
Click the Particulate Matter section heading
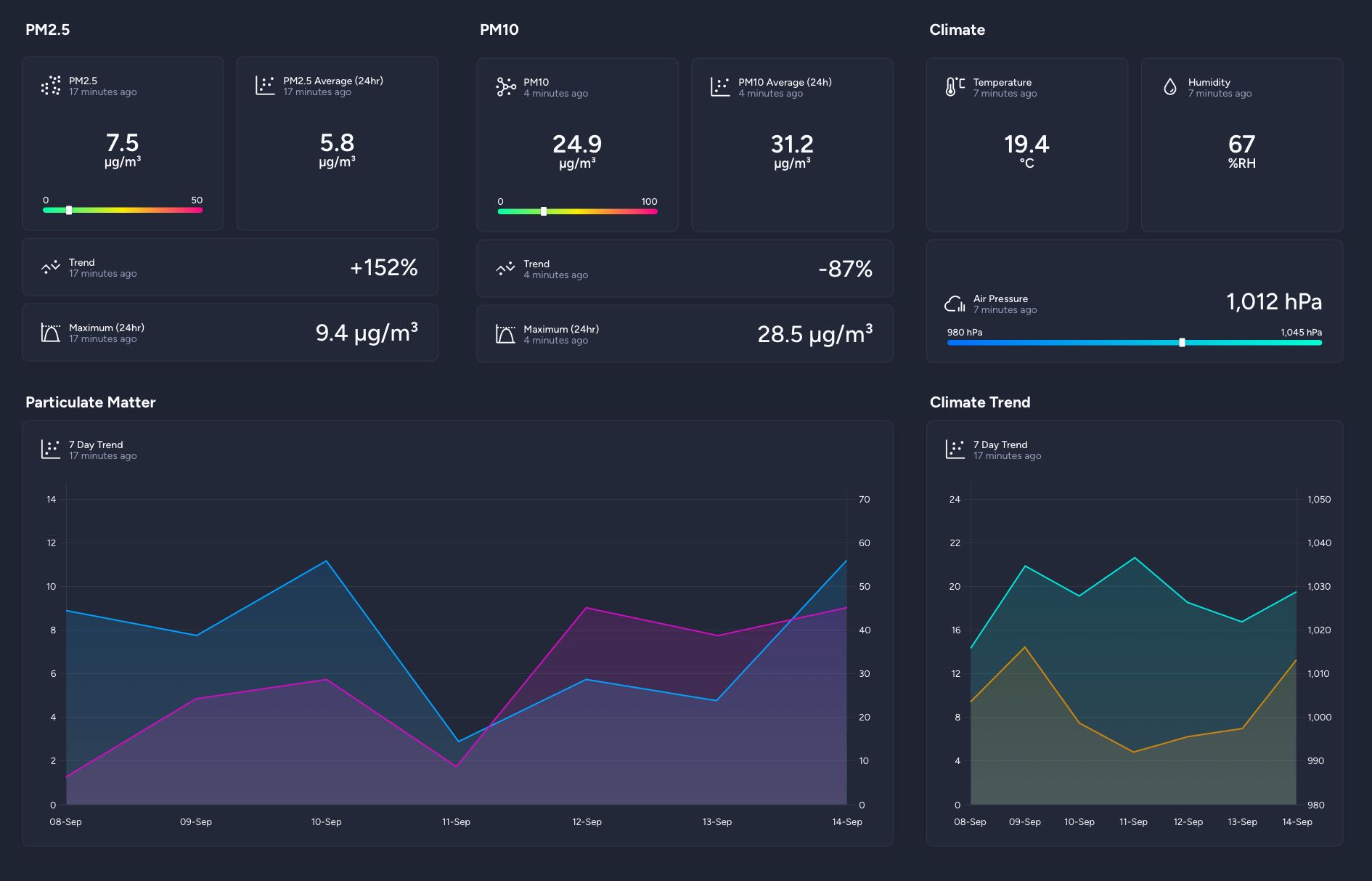(91, 402)
